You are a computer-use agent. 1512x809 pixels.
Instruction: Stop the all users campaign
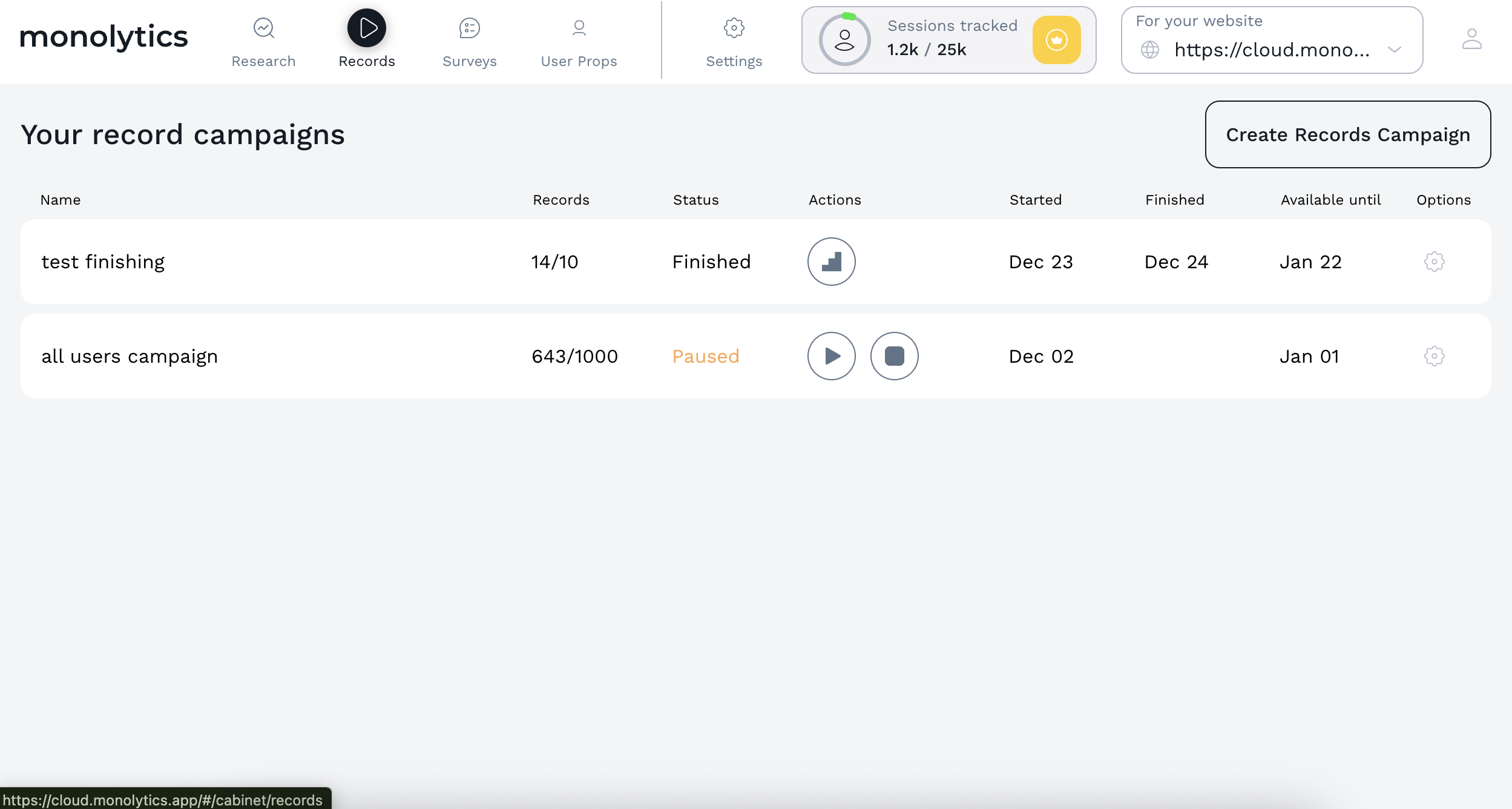894,356
